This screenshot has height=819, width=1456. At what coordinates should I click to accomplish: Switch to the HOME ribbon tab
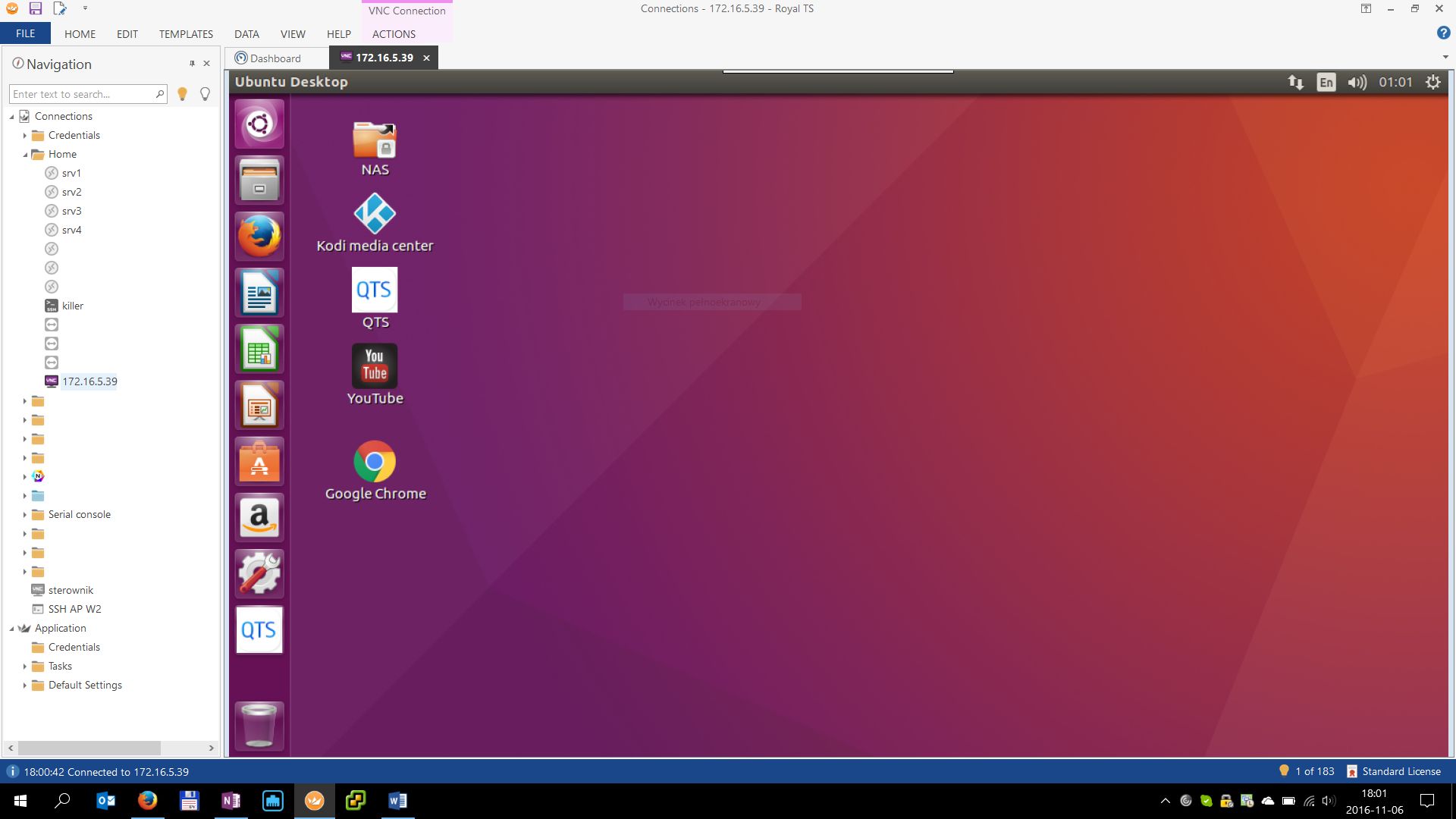click(x=80, y=34)
